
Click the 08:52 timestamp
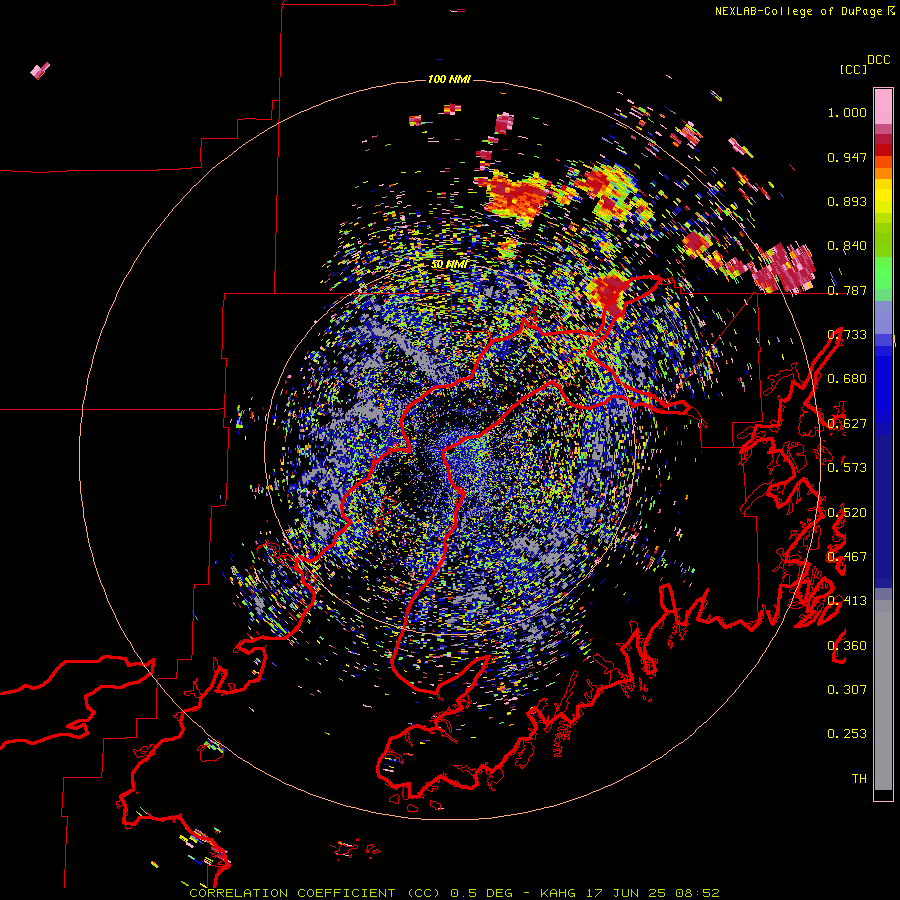pyautogui.click(x=697, y=893)
